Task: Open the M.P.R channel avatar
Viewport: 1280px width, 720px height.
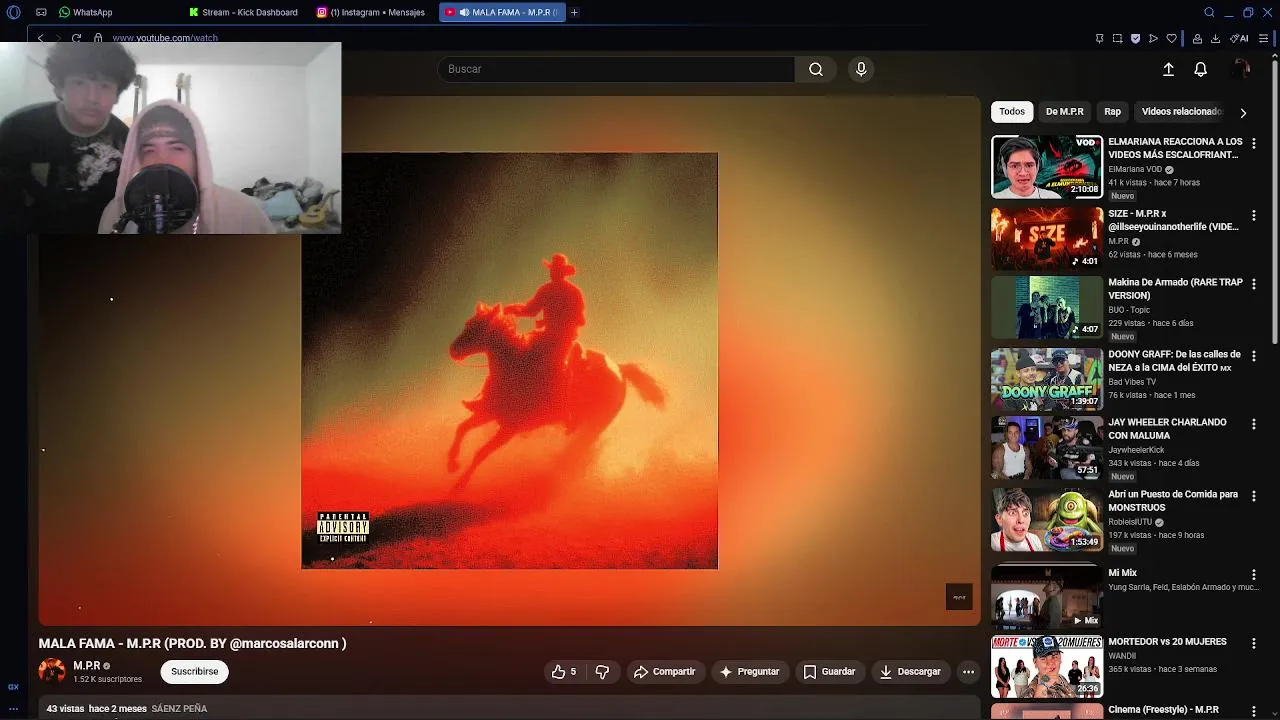Action: point(52,671)
